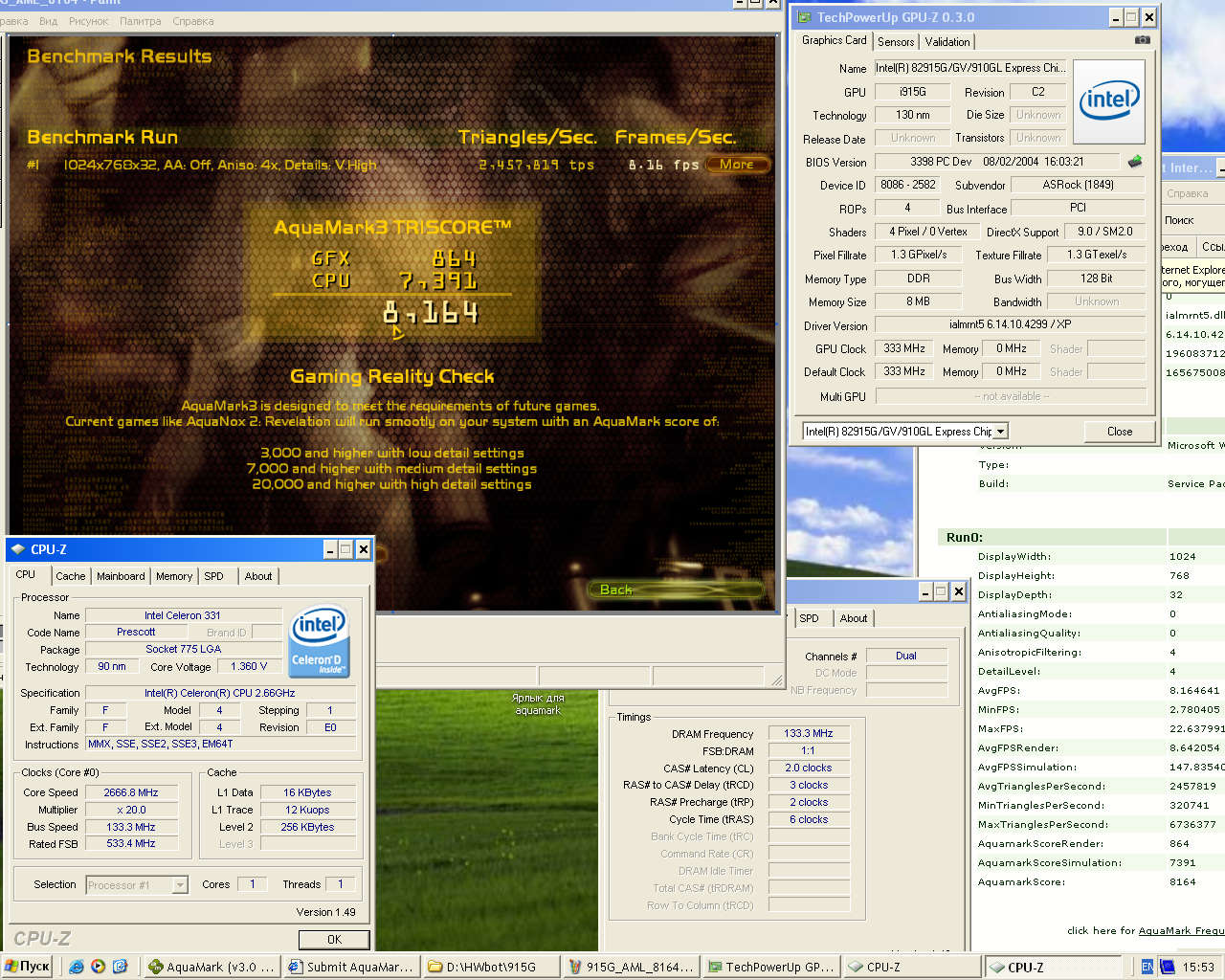The width and height of the screenshot is (1225, 980).
Task: Open the SPD tab in front CPU-Z
Action: (x=214, y=576)
